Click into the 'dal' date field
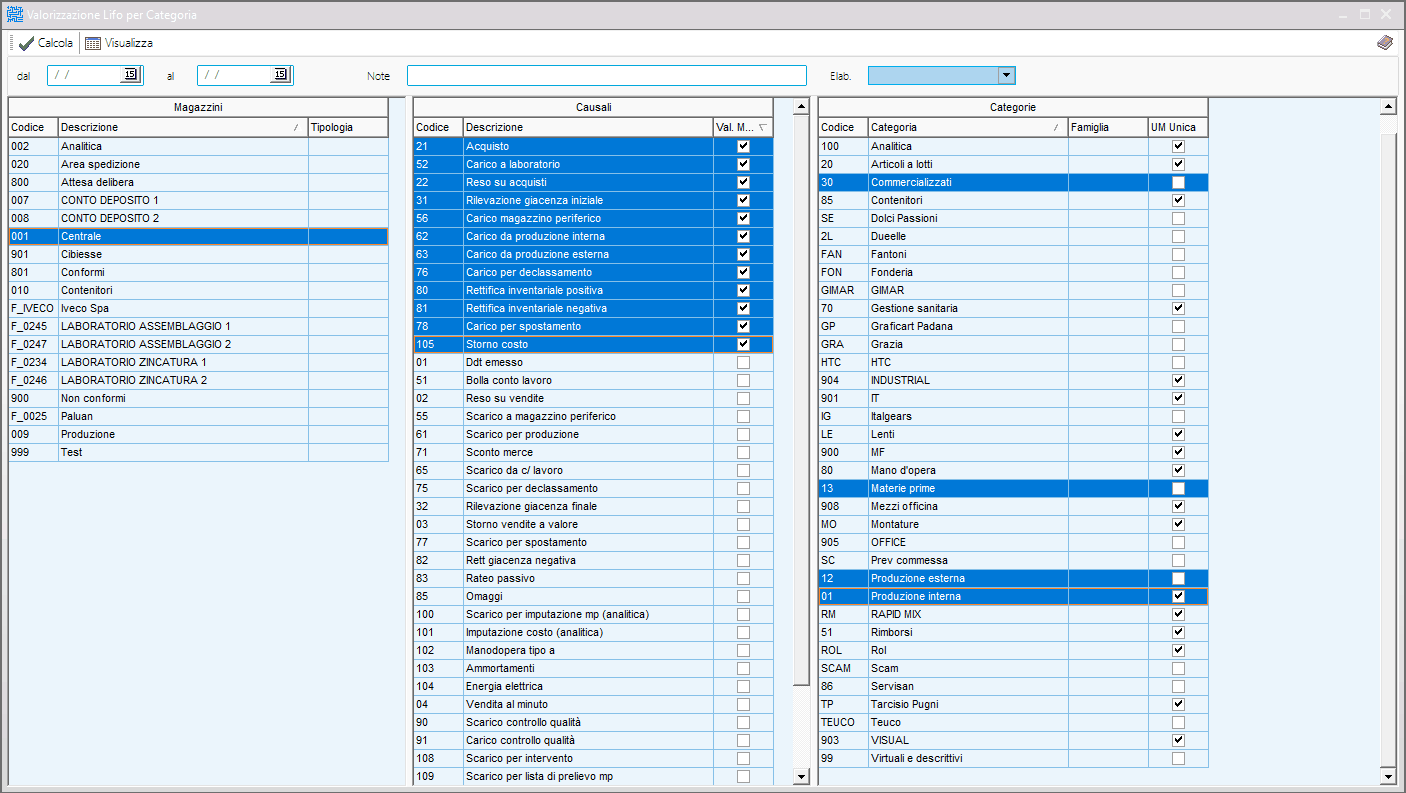1406x793 pixels. tap(85, 75)
